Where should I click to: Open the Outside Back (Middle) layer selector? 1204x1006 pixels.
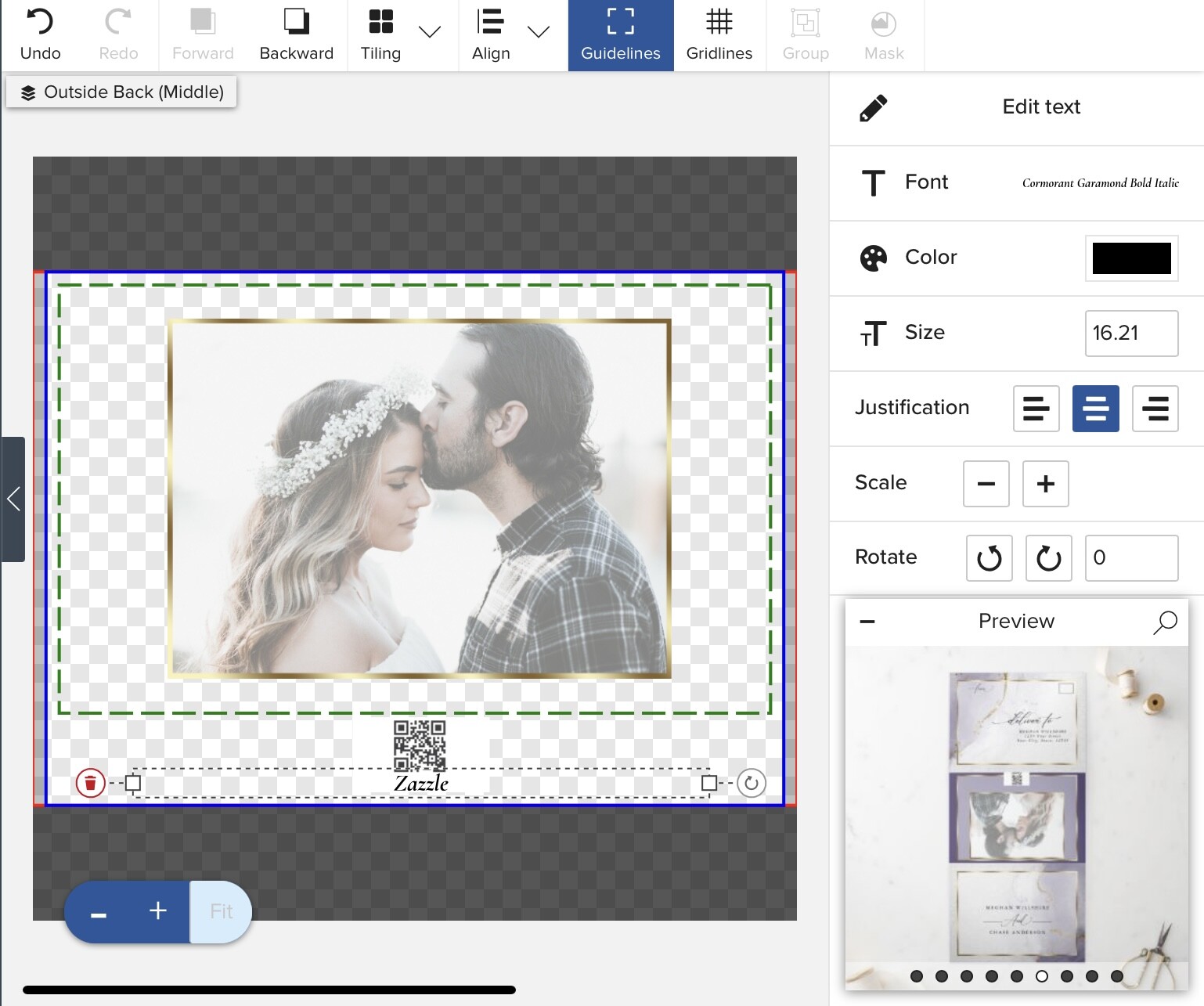(x=121, y=92)
